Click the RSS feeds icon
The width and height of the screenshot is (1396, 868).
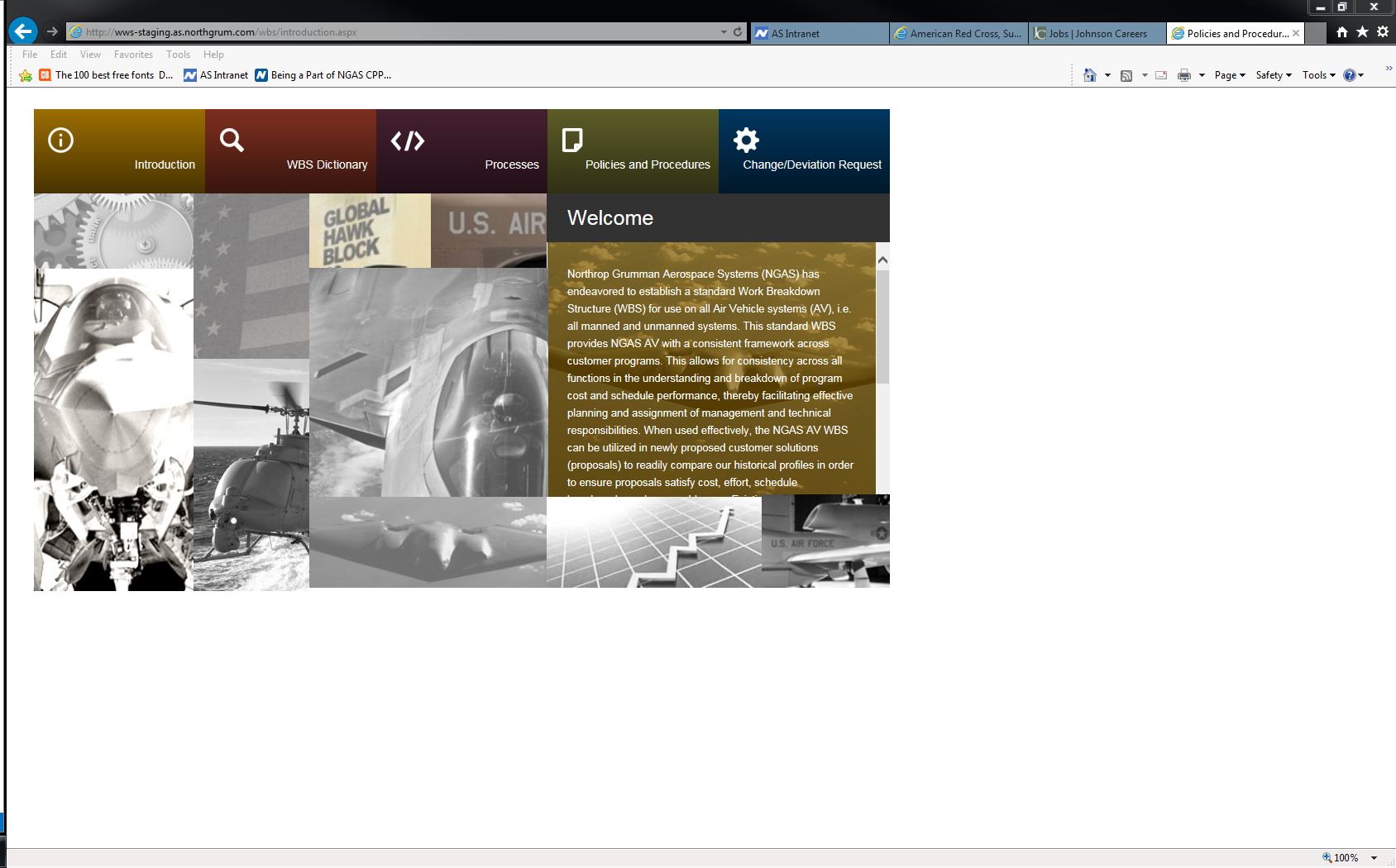tap(1126, 75)
